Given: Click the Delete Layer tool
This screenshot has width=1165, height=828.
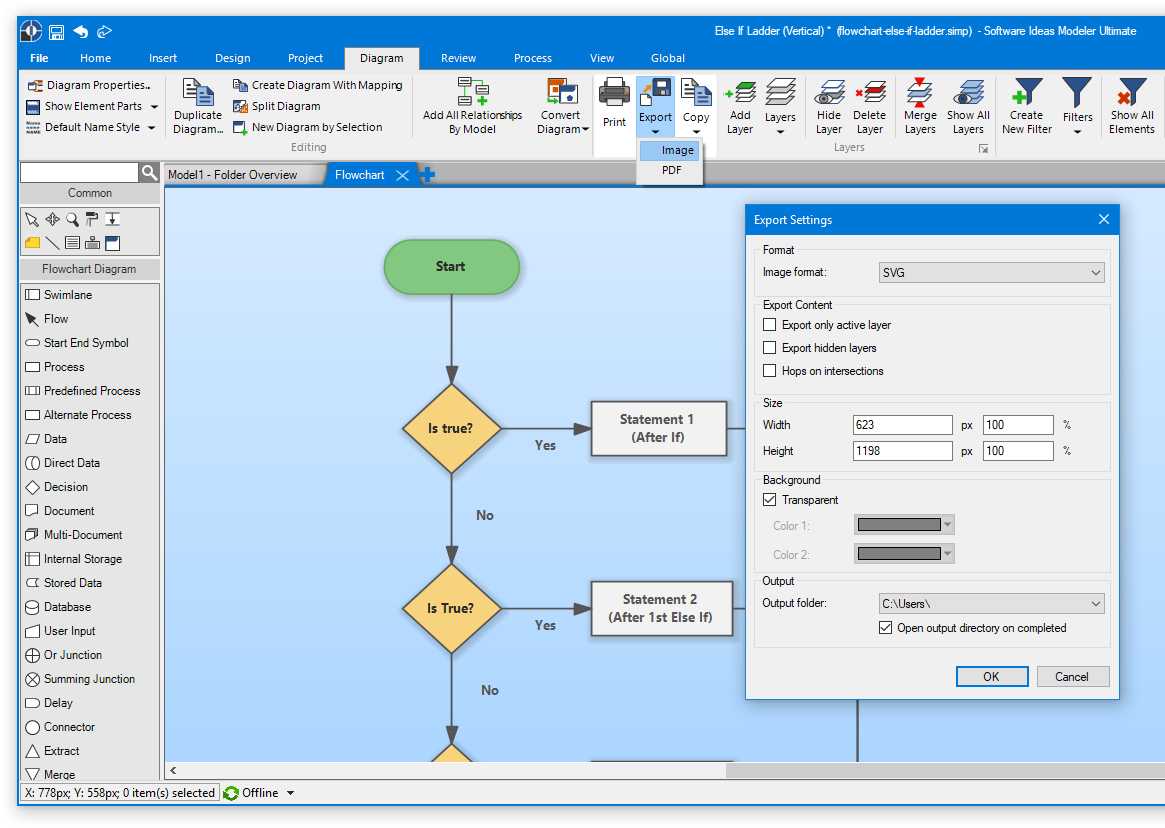Looking at the screenshot, I should (869, 105).
